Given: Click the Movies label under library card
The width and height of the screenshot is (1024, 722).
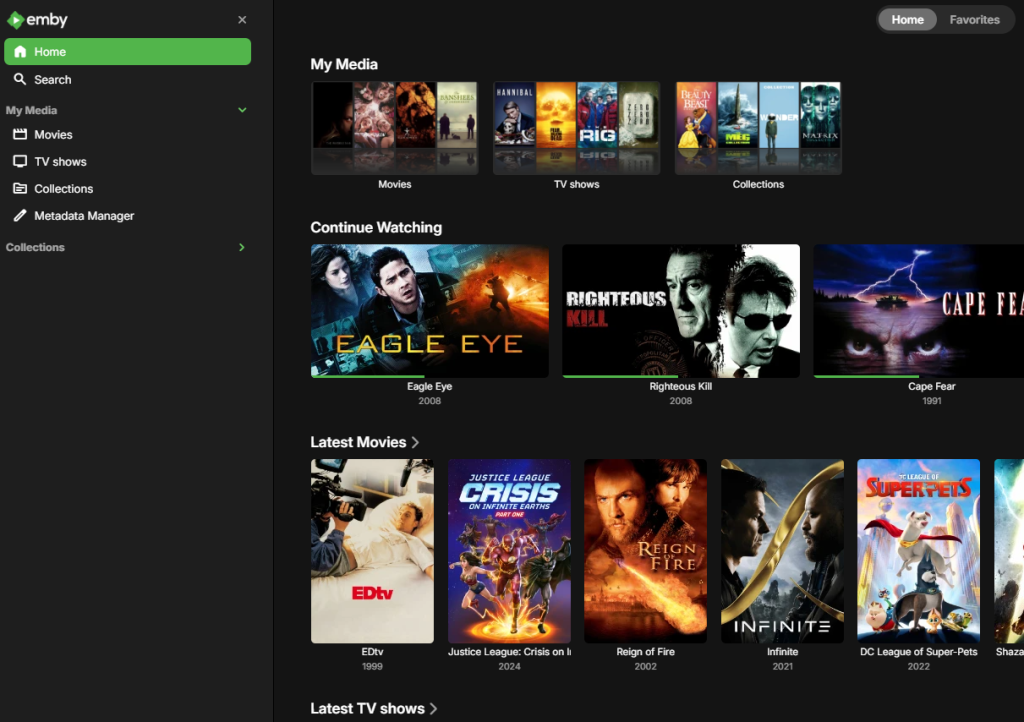Looking at the screenshot, I should (x=394, y=184).
